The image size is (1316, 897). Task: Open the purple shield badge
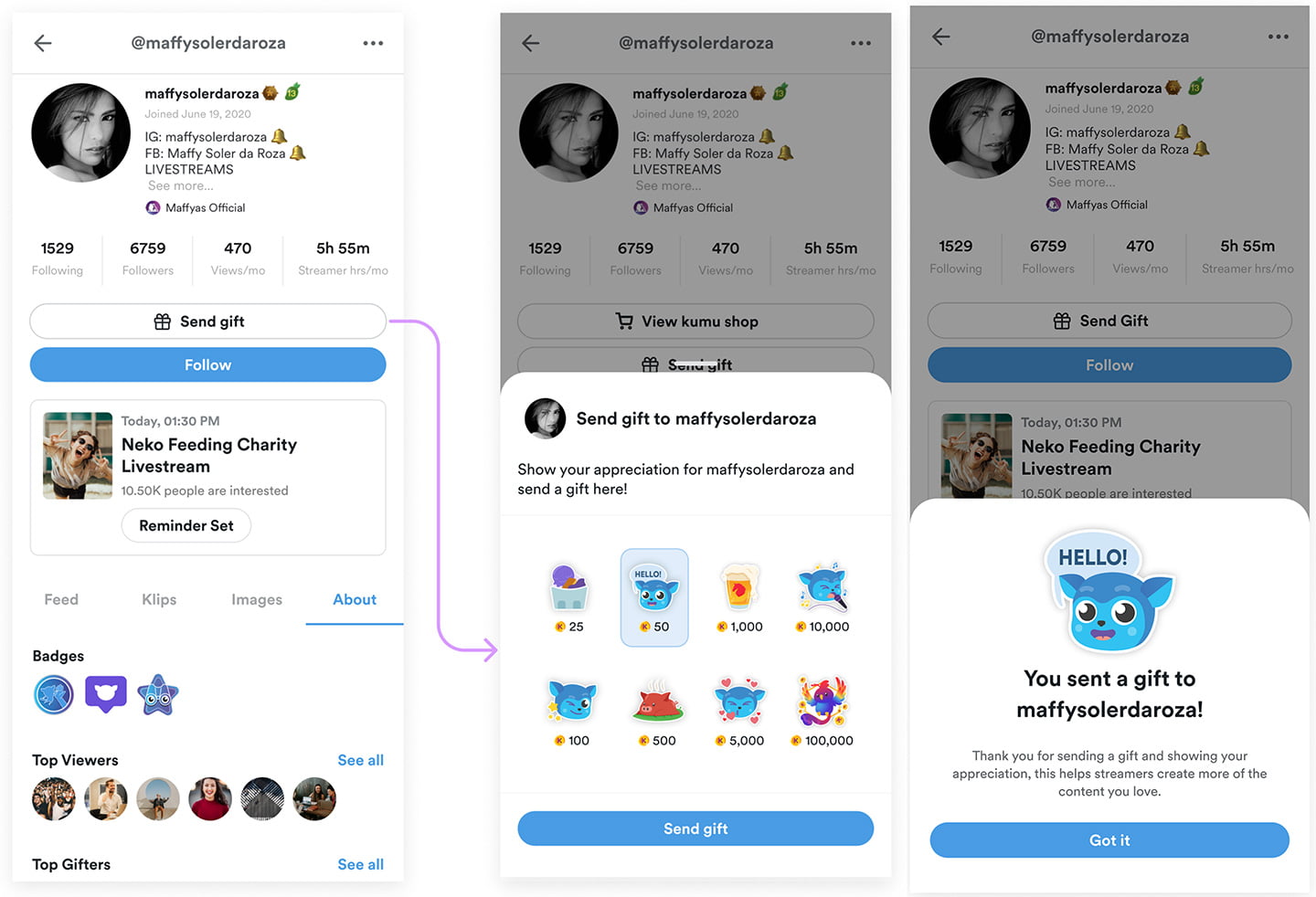(106, 695)
